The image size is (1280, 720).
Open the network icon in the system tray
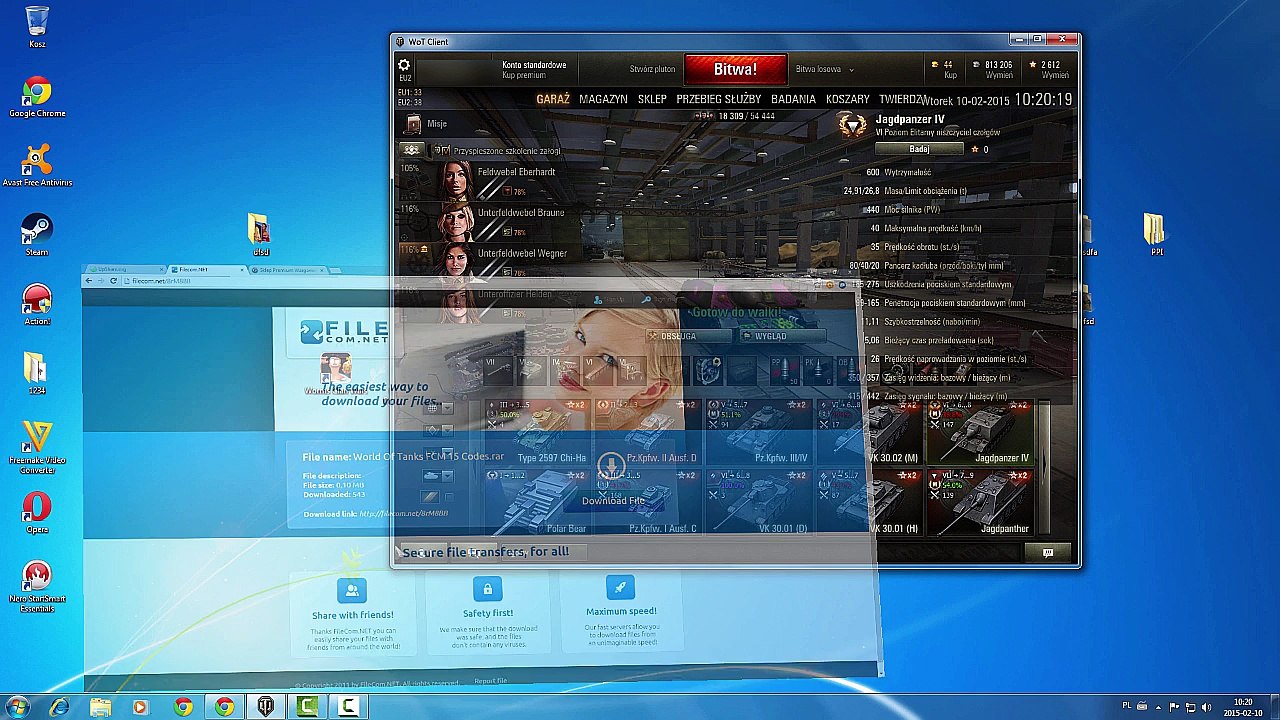click(x=1190, y=708)
